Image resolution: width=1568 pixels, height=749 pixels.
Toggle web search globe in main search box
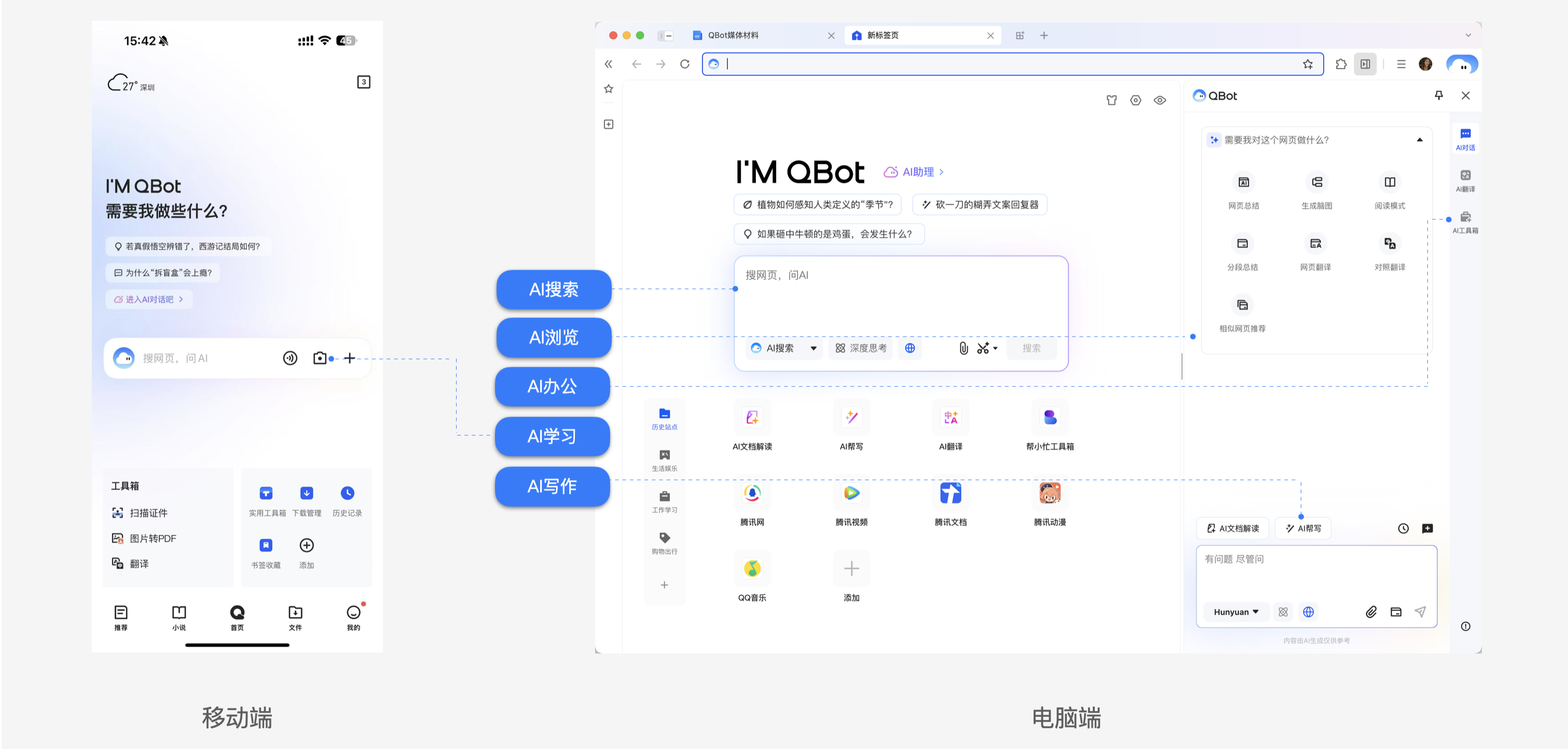[x=910, y=348]
